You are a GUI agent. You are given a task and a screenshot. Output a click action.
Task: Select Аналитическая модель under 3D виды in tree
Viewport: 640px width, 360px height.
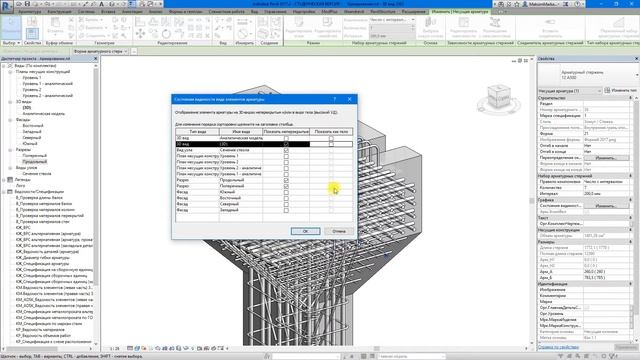44,114
